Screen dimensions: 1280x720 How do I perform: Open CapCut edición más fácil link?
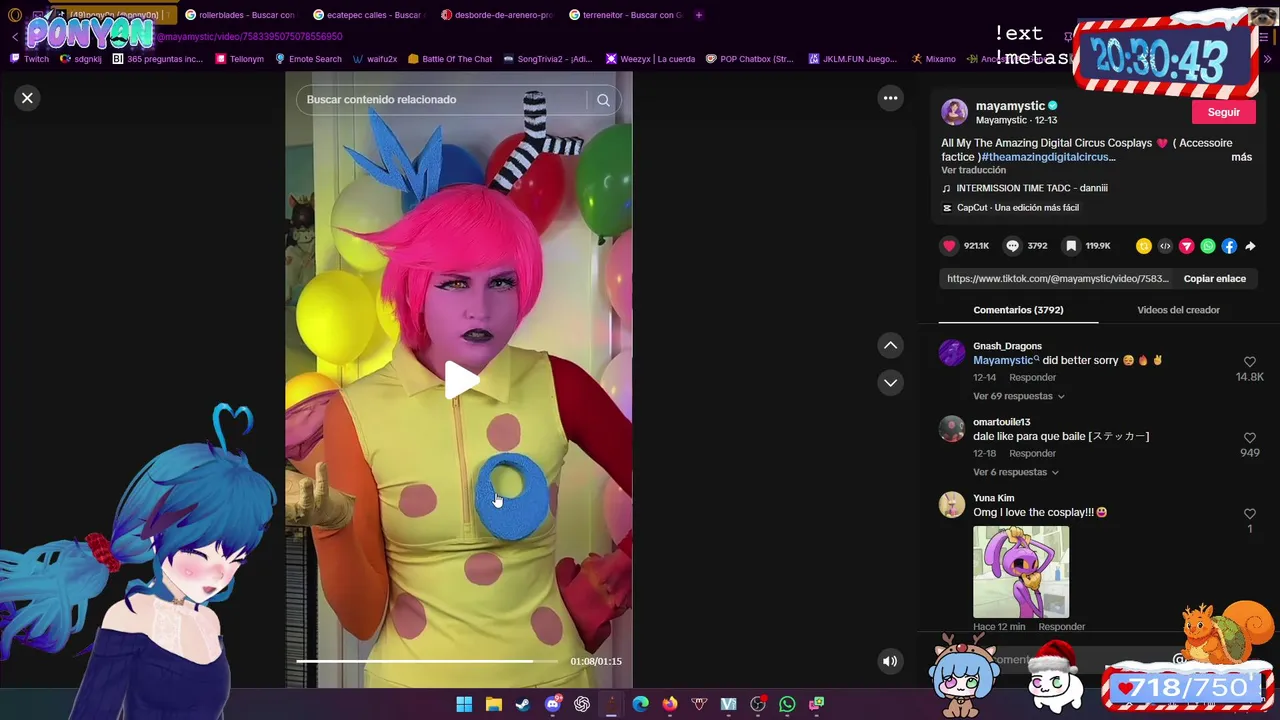click(1017, 208)
